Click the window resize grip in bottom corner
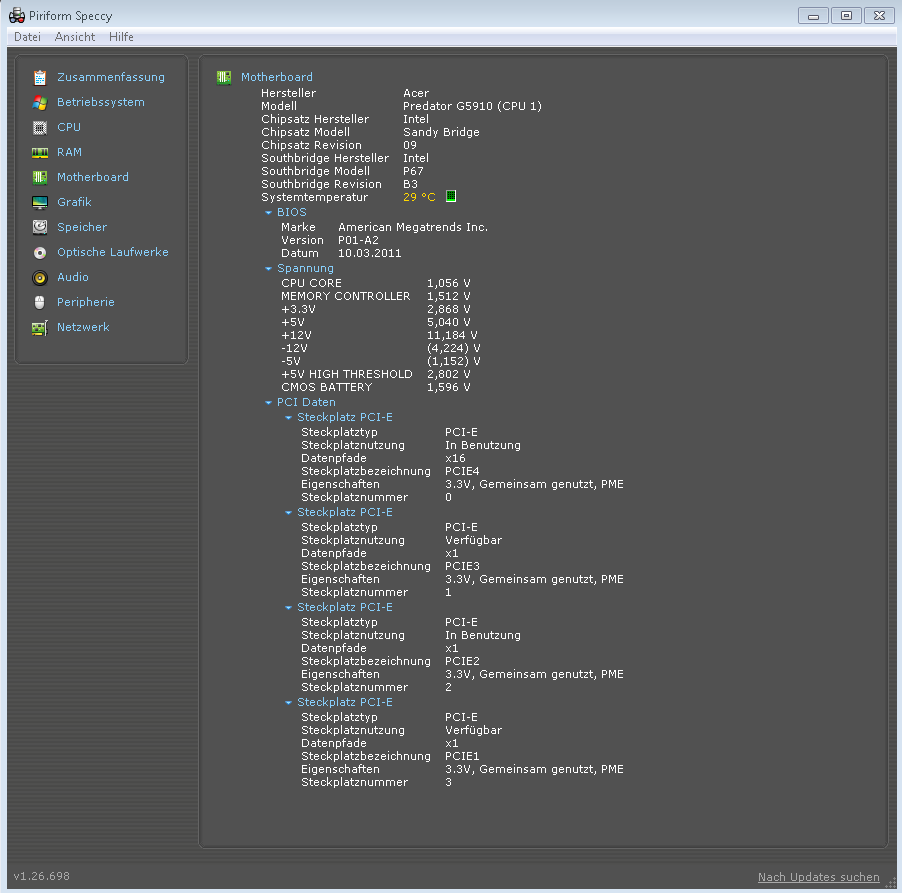Screen dimensions: 902x893 pos(892,884)
